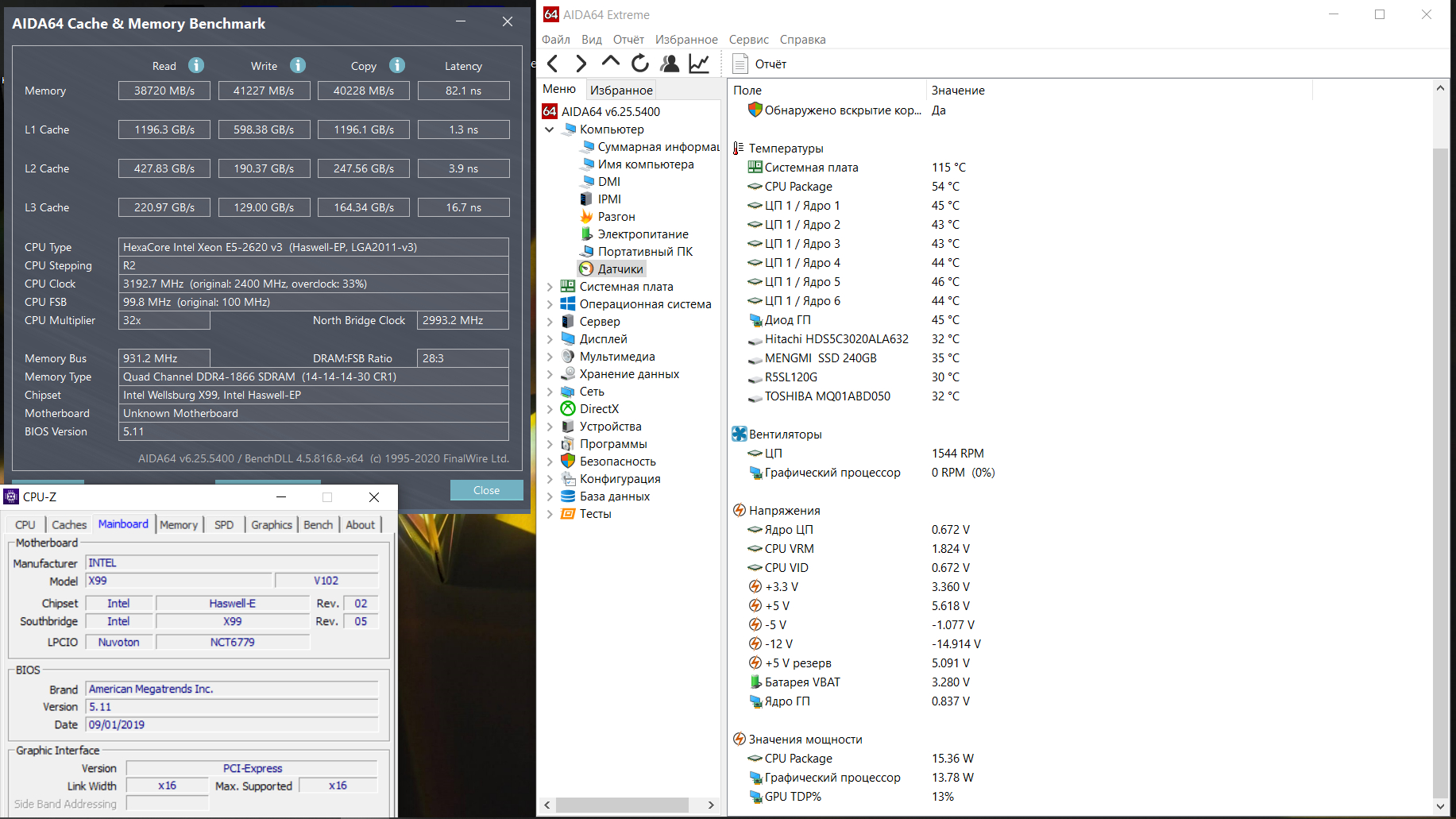This screenshot has width=1456, height=819.
Task: Click Значение column header in sensor list
Action: [1119, 90]
